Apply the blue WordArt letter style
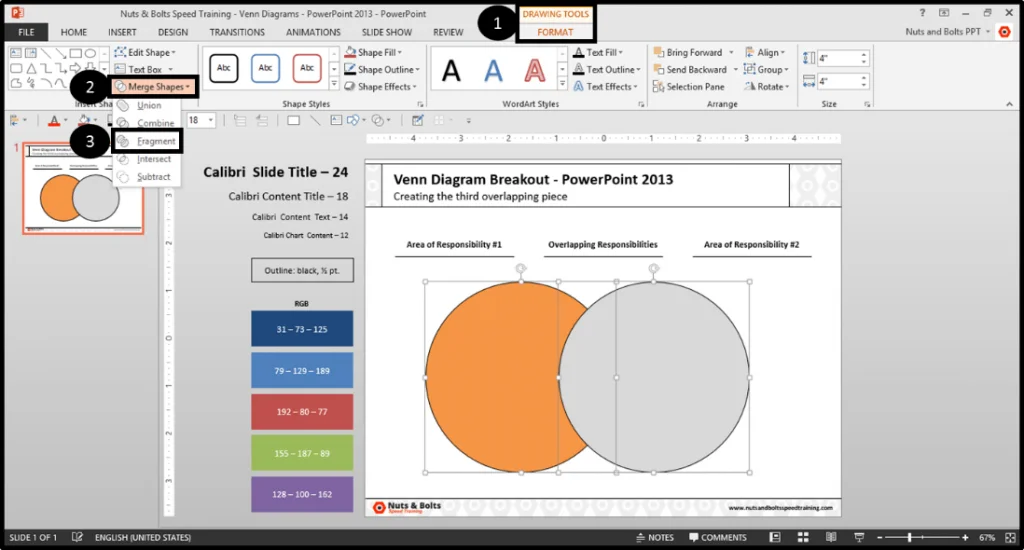The image size is (1024, 550). point(493,71)
